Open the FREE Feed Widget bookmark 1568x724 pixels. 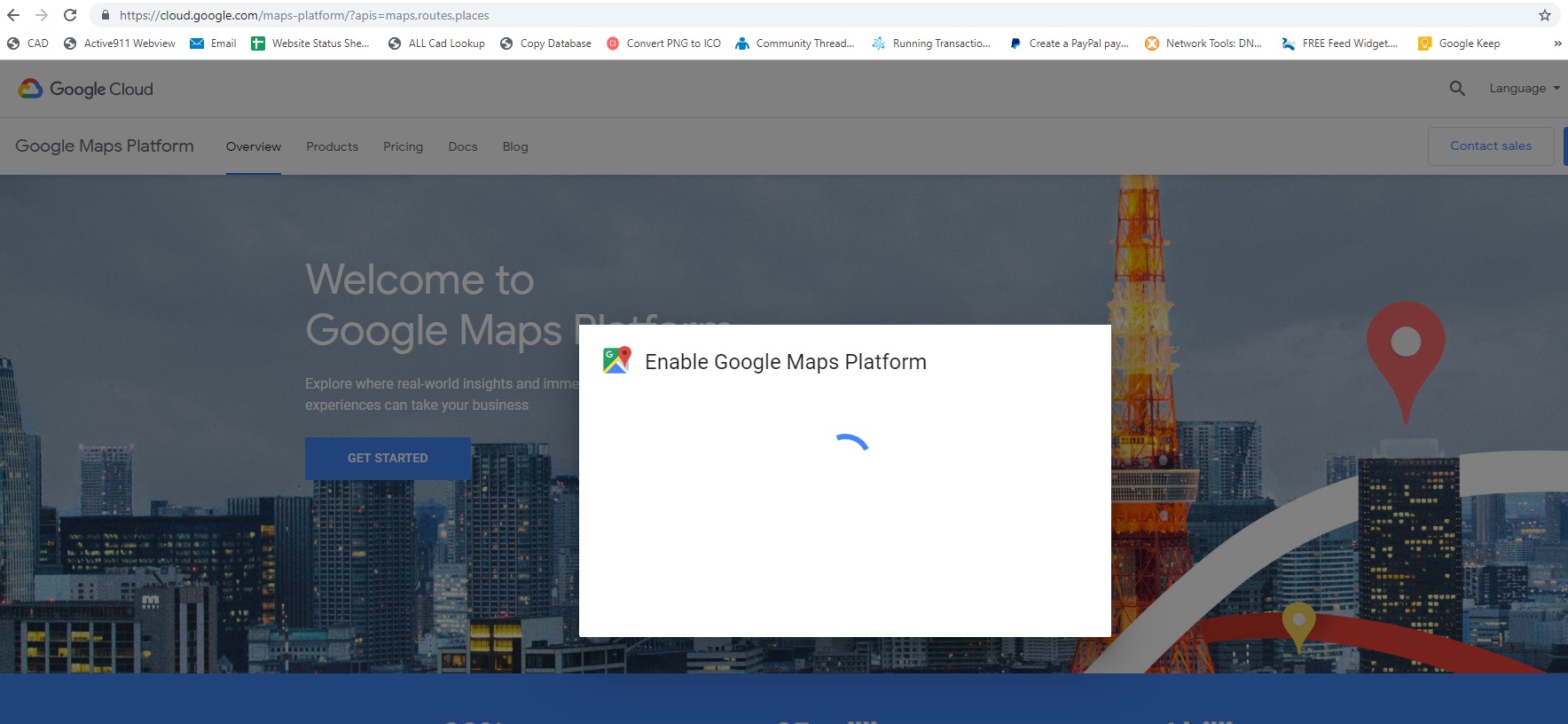click(1340, 43)
